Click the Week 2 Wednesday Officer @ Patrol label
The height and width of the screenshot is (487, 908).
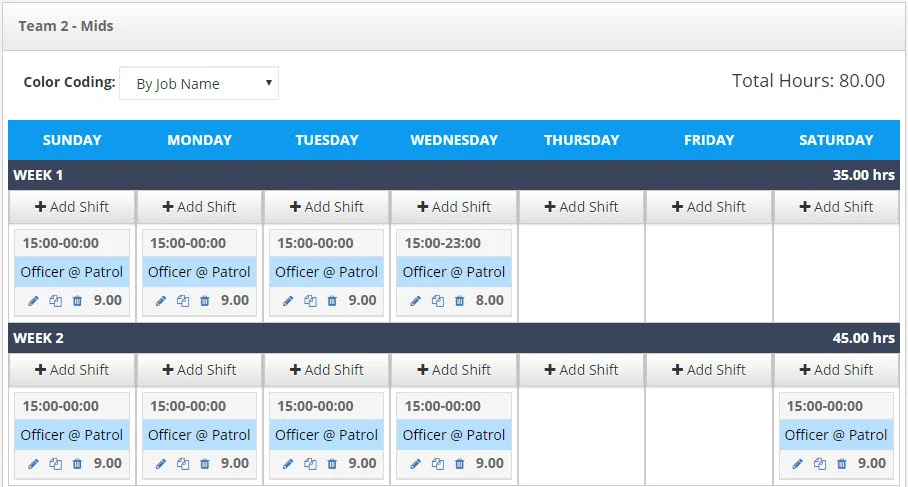[454, 435]
